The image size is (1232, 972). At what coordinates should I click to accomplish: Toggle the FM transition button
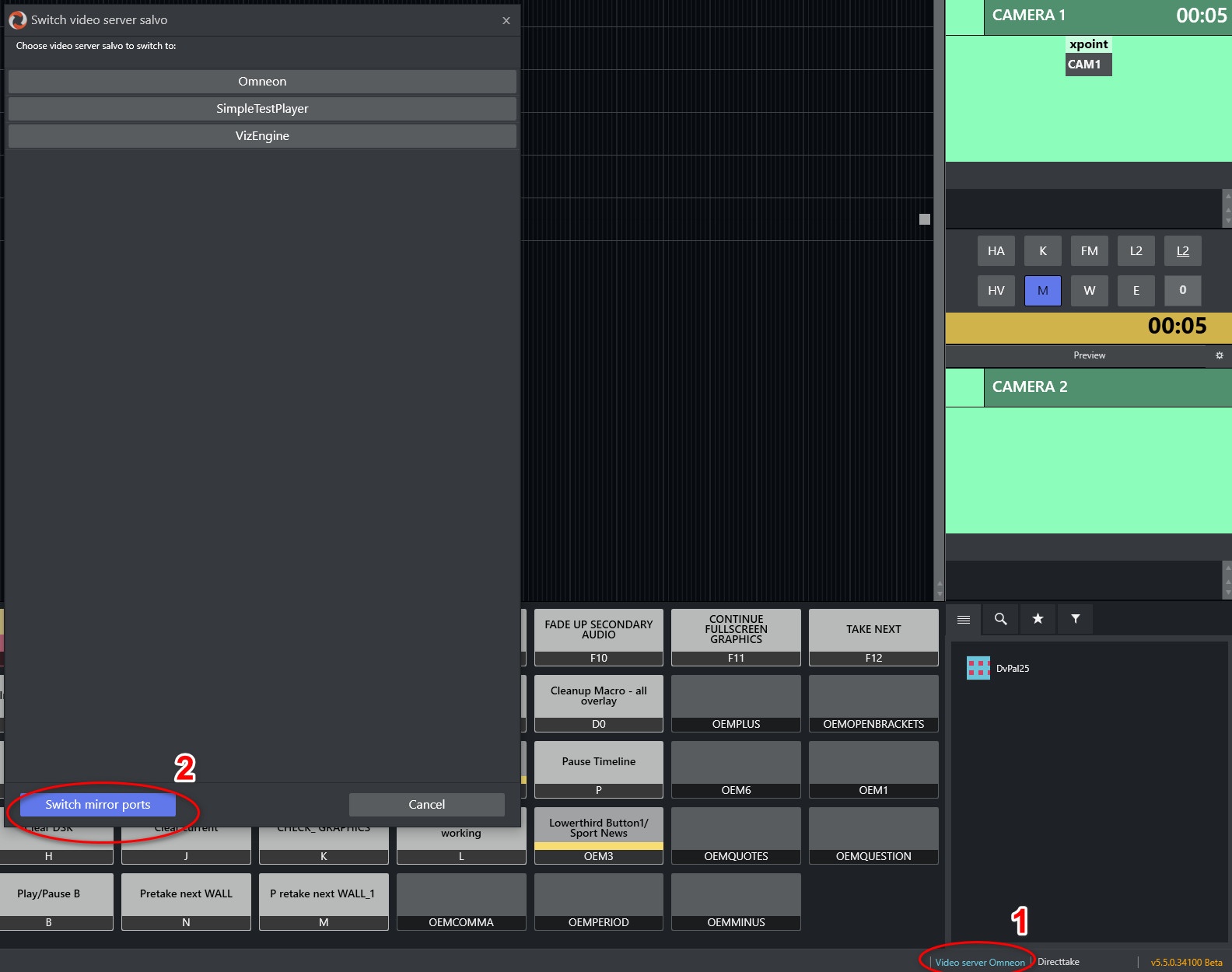(1089, 251)
